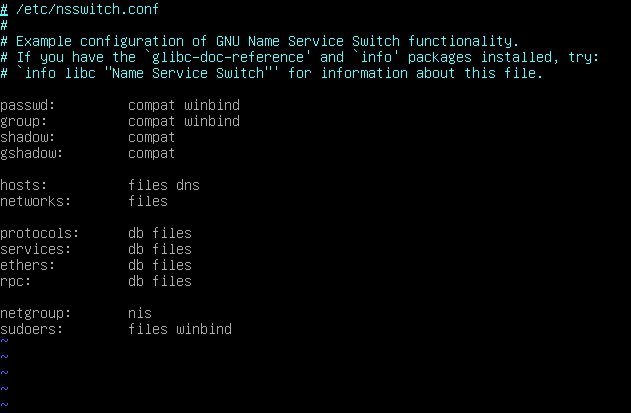Click winbind on the passwd line
The height and width of the screenshot is (413, 631).
pyautogui.click(x=212, y=105)
